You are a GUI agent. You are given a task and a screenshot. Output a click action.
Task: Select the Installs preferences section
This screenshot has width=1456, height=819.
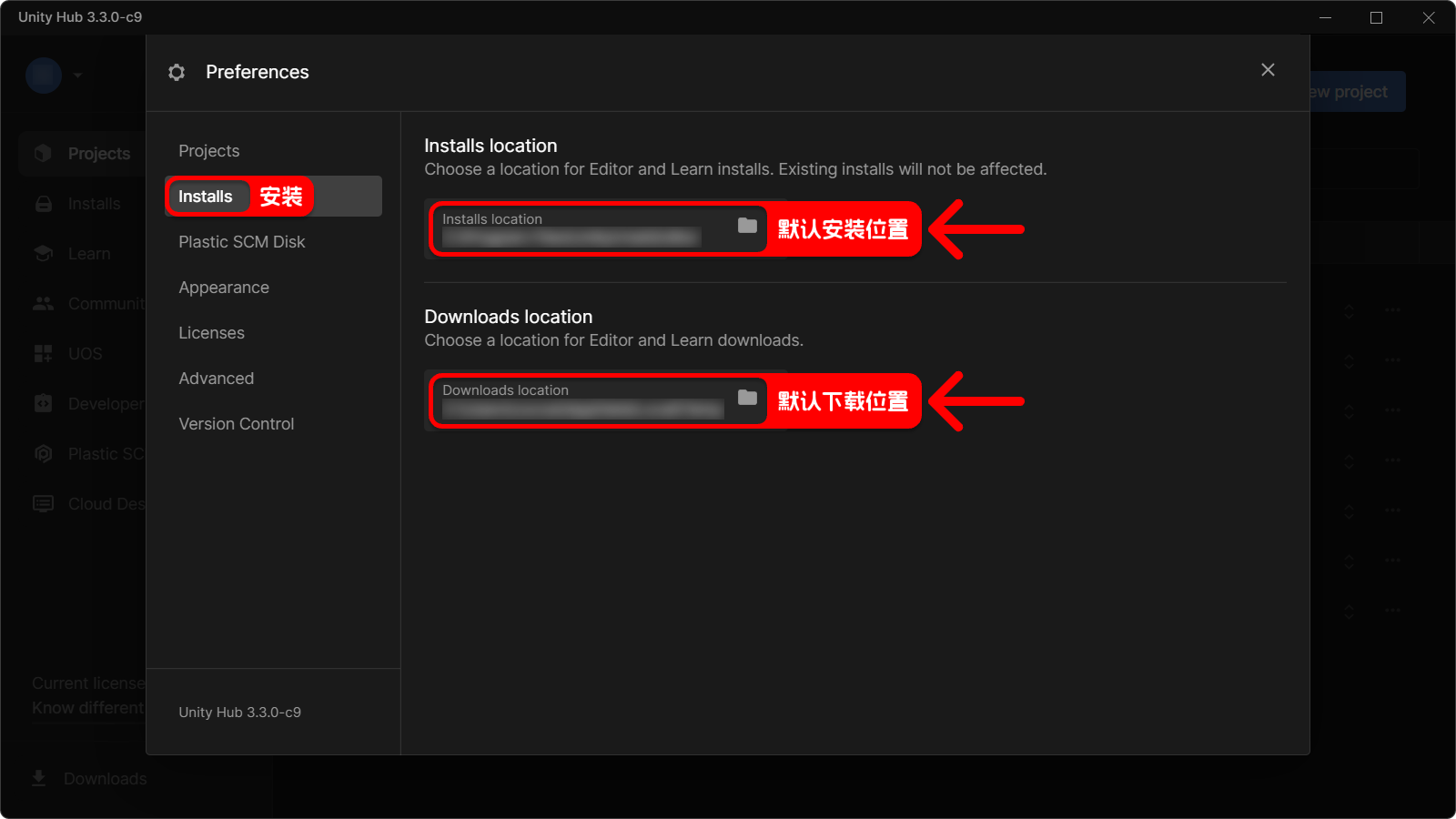(x=273, y=197)
